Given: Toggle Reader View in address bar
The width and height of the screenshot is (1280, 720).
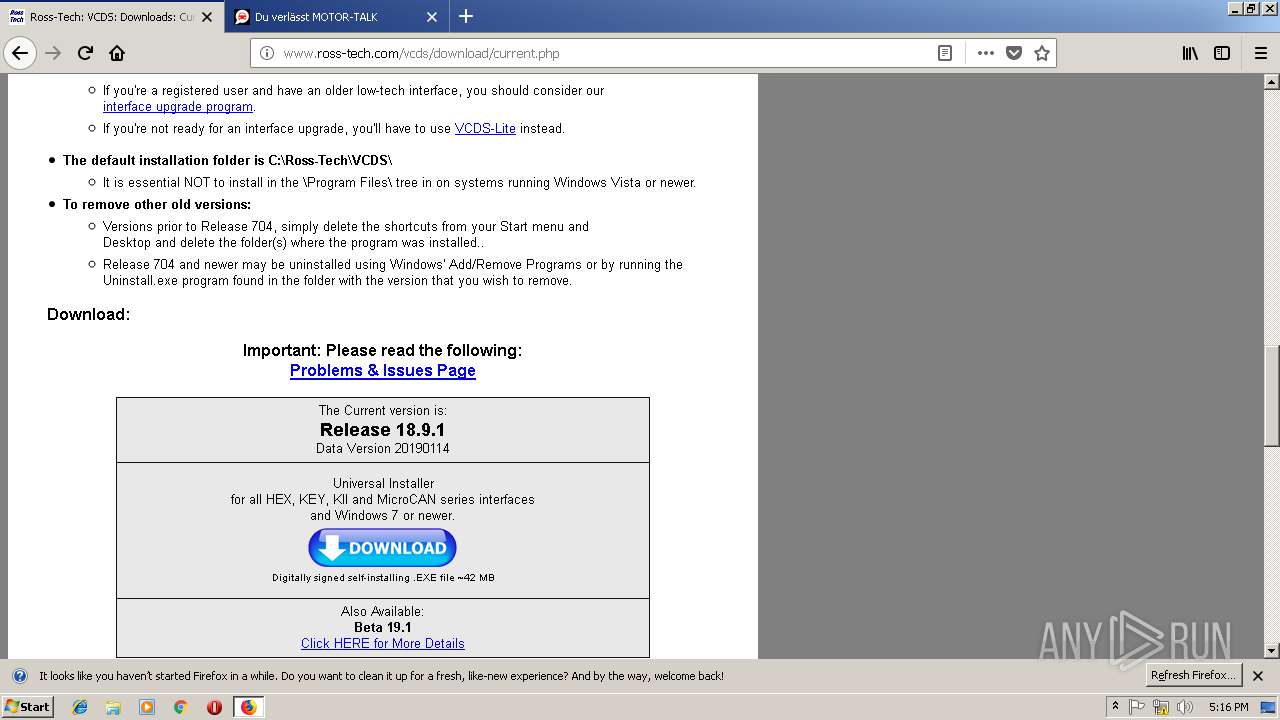Looking at the screenshot, I should (944, 53).
